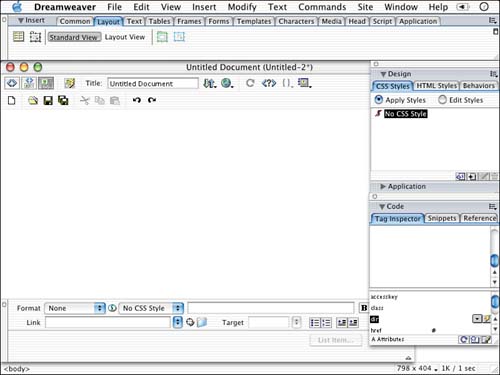The width and height of the screenshot is (500, 375).
Task: Click the Browse for File folder icon
Action: (x=202, y=322)
